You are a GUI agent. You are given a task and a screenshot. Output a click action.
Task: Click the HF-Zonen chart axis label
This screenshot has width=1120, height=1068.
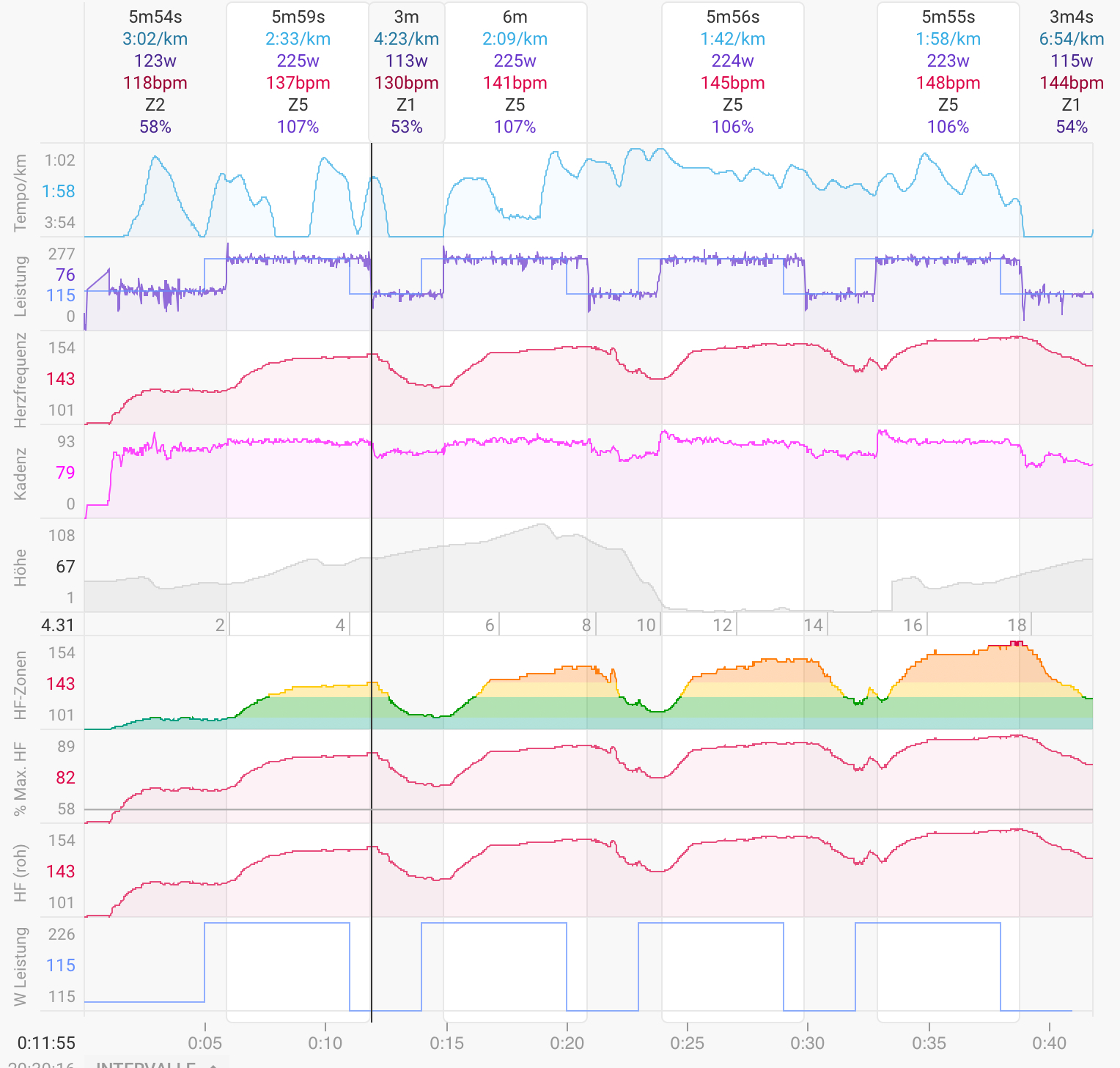click(x=21, y=685)
